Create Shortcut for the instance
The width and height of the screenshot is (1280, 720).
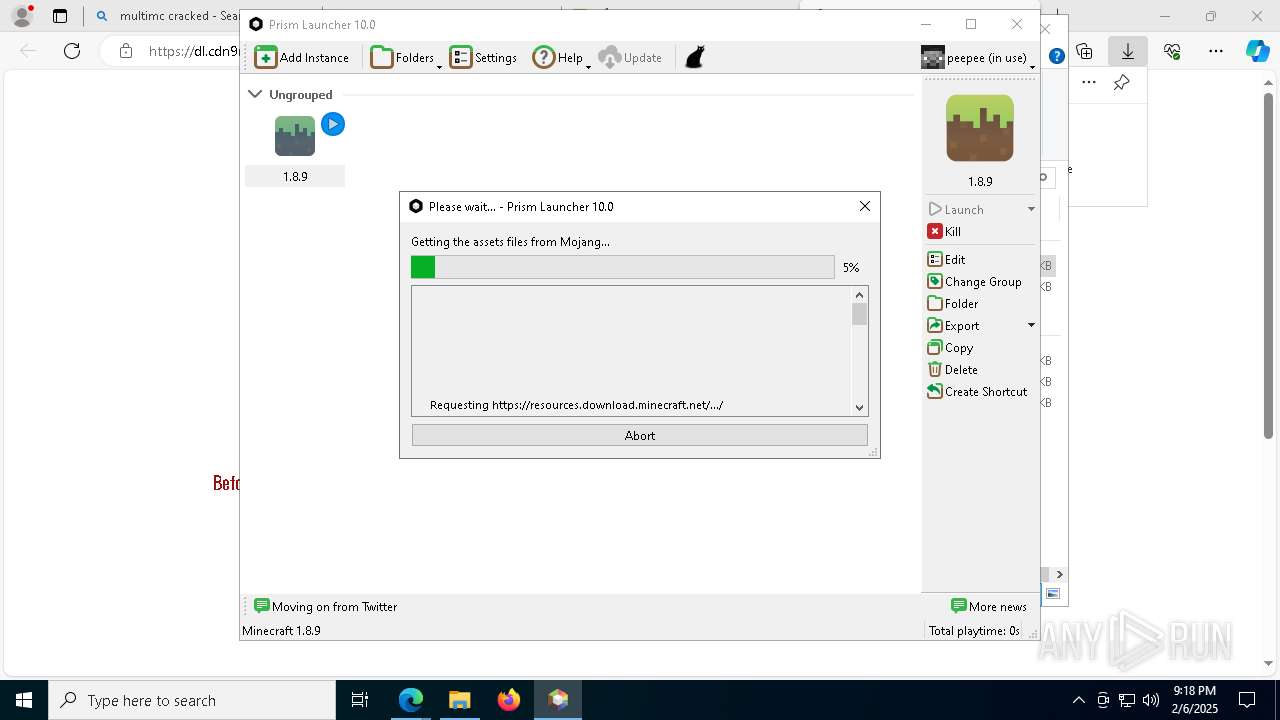point(977,391)
